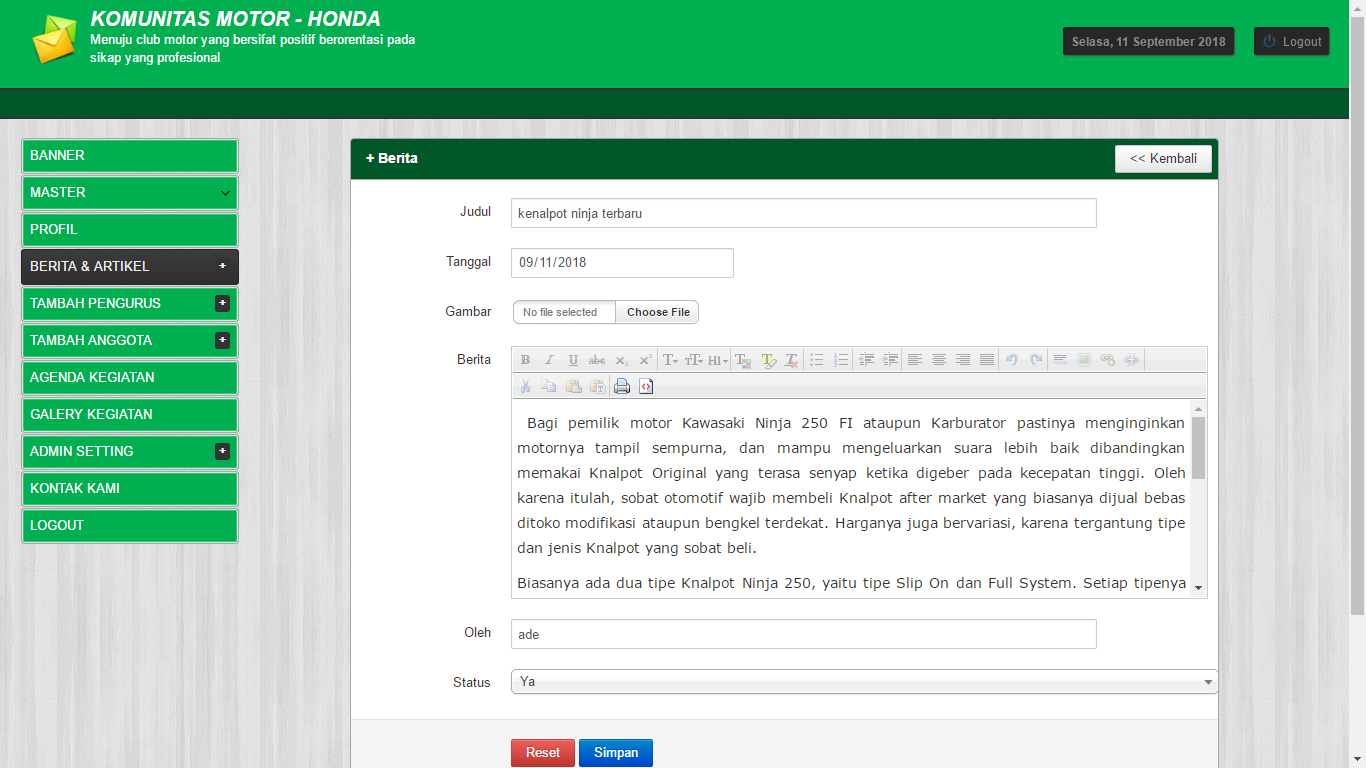The height and width of the screenshot is (768, 1366).
Task: Apply italic formatting in the Berita editor
Action: click(x=549, y=360)
